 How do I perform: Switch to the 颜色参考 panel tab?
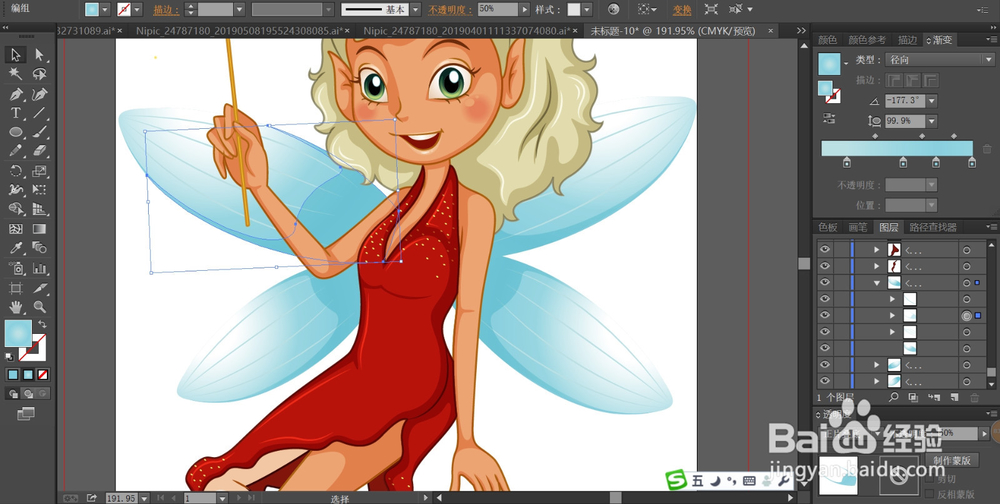pos(867,40)
